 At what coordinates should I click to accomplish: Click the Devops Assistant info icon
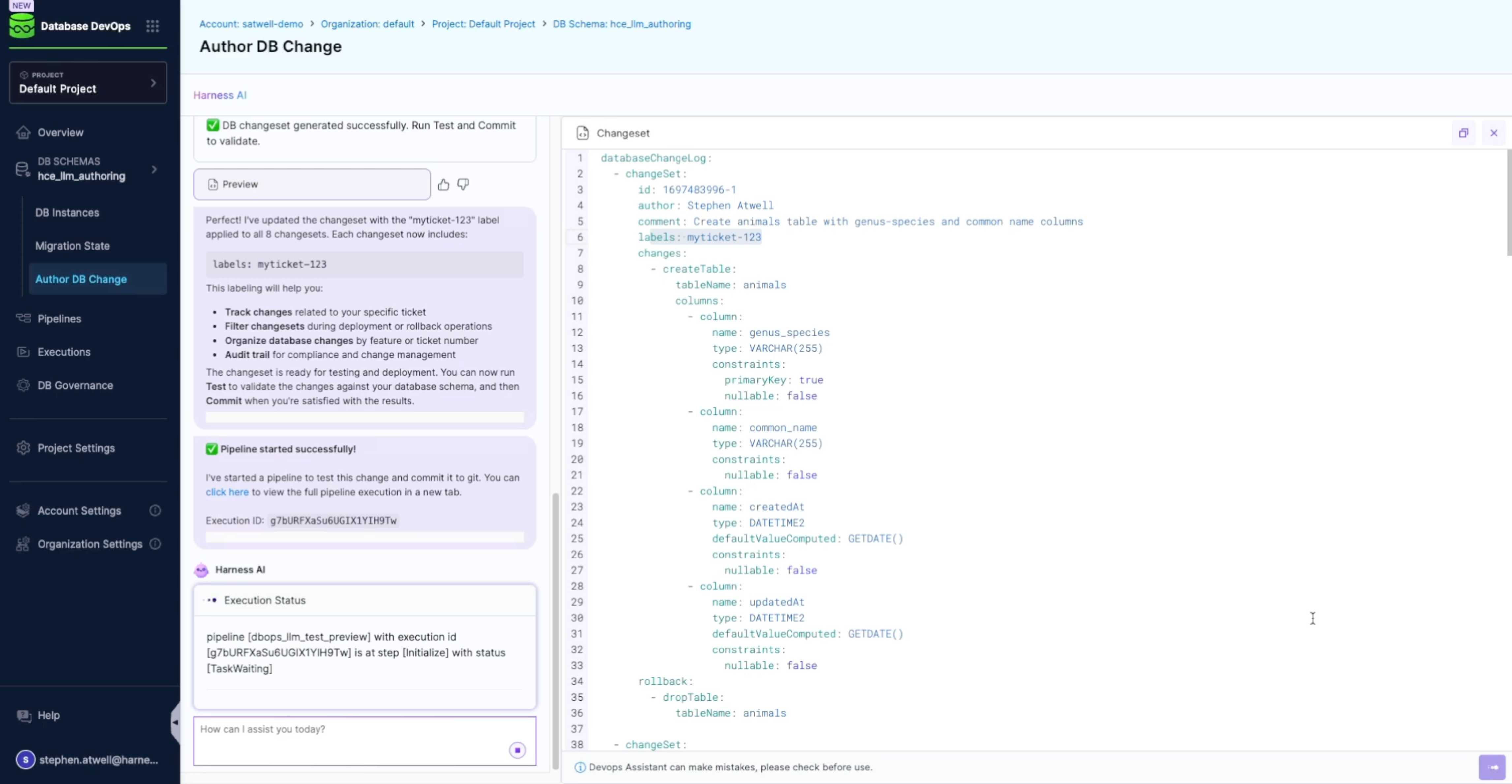pos(580,768)
